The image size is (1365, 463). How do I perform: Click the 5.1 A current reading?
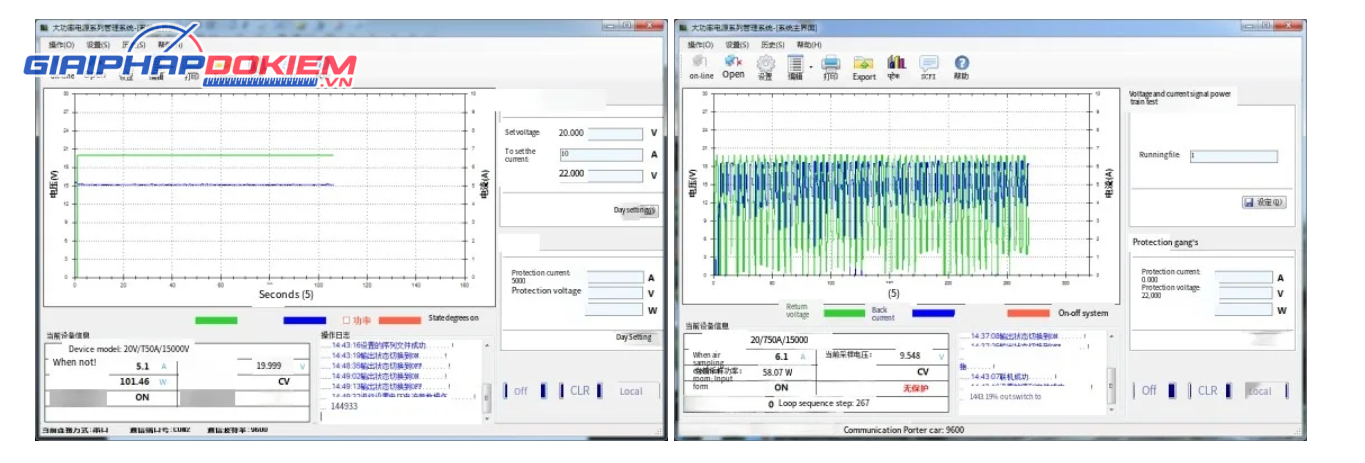tap(142, 366)
